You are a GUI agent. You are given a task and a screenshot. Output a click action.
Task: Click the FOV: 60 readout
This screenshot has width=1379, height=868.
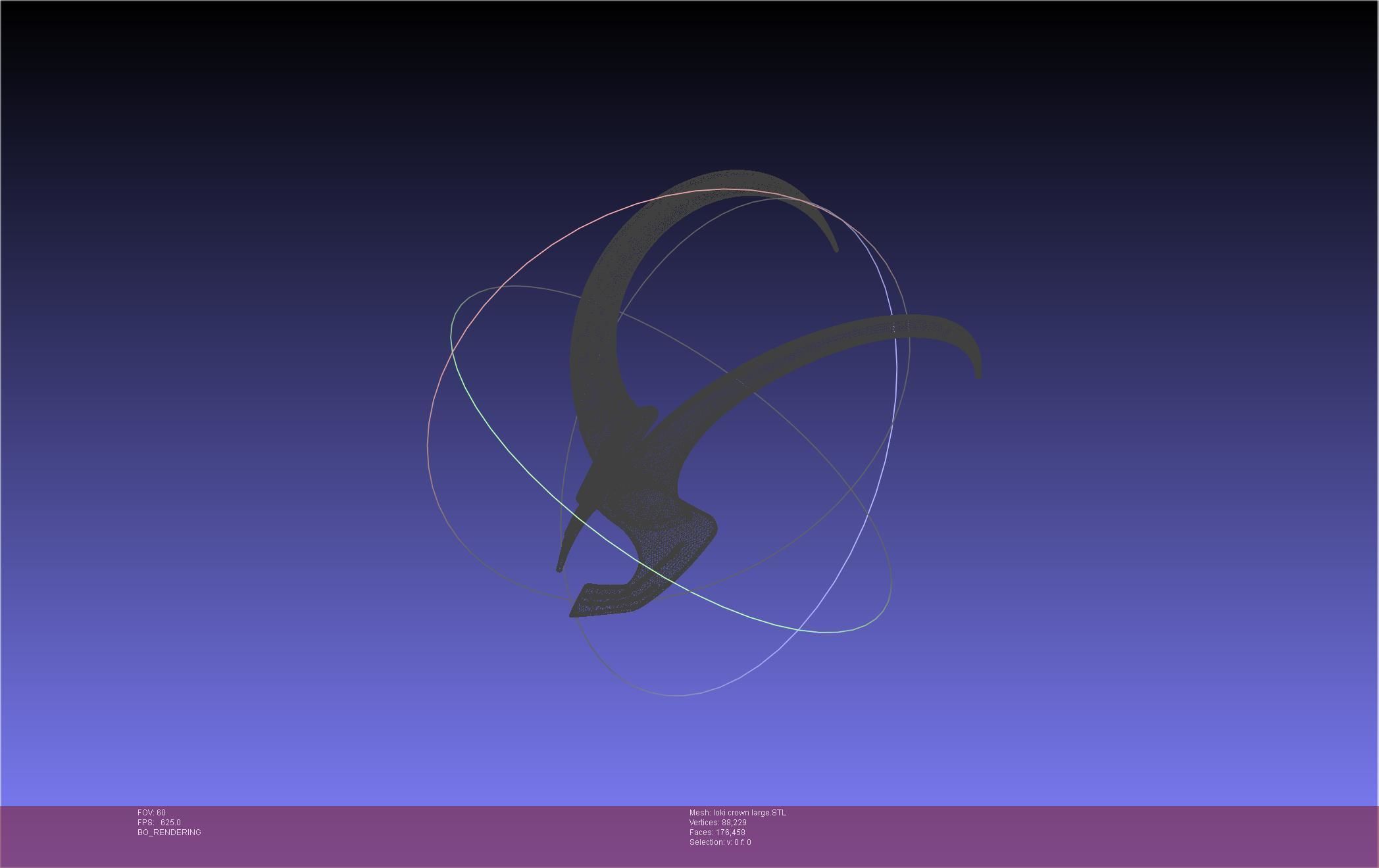click(x=151, y=813)
